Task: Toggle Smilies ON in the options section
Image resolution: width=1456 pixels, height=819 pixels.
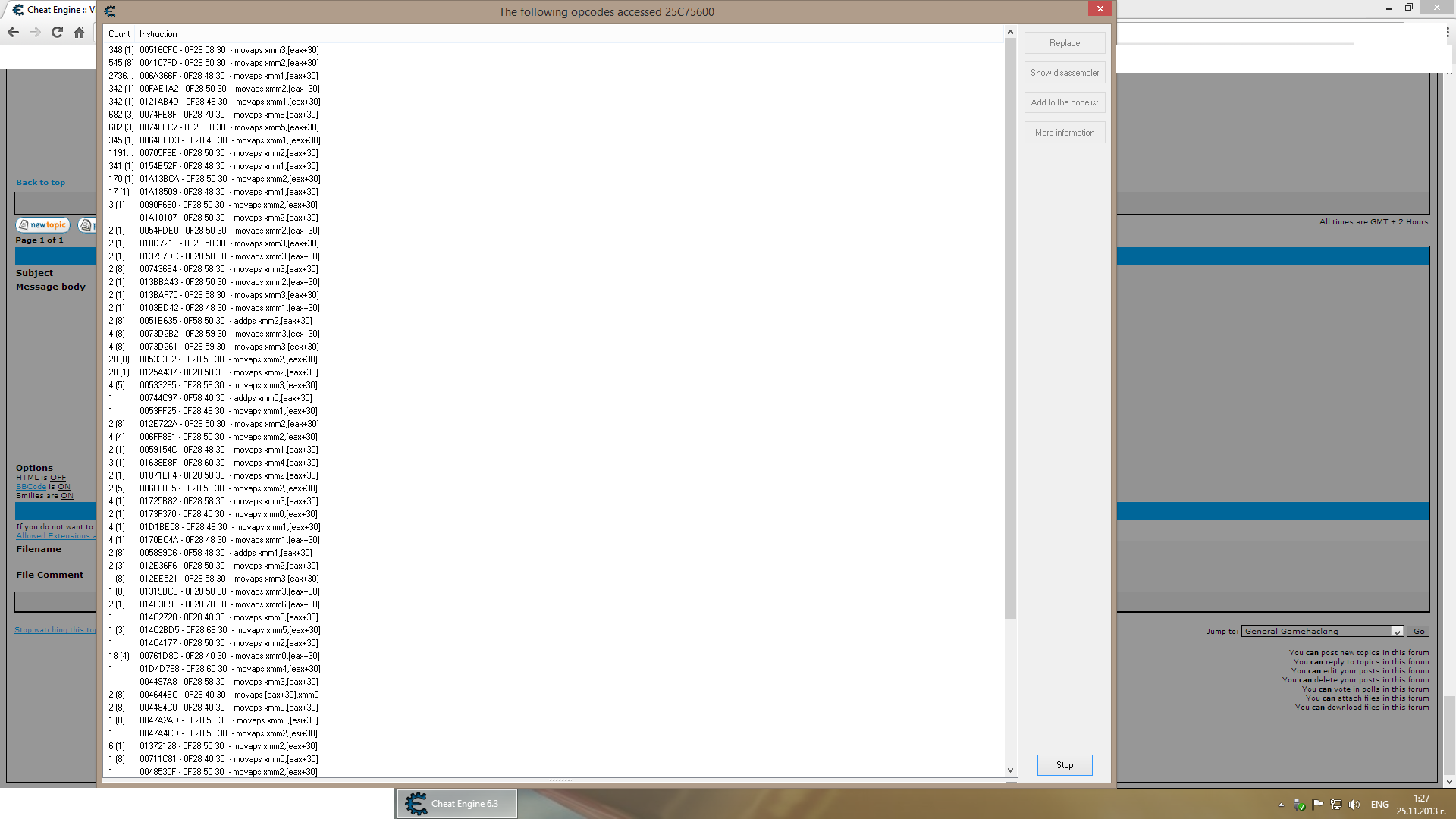Action: 67,495
